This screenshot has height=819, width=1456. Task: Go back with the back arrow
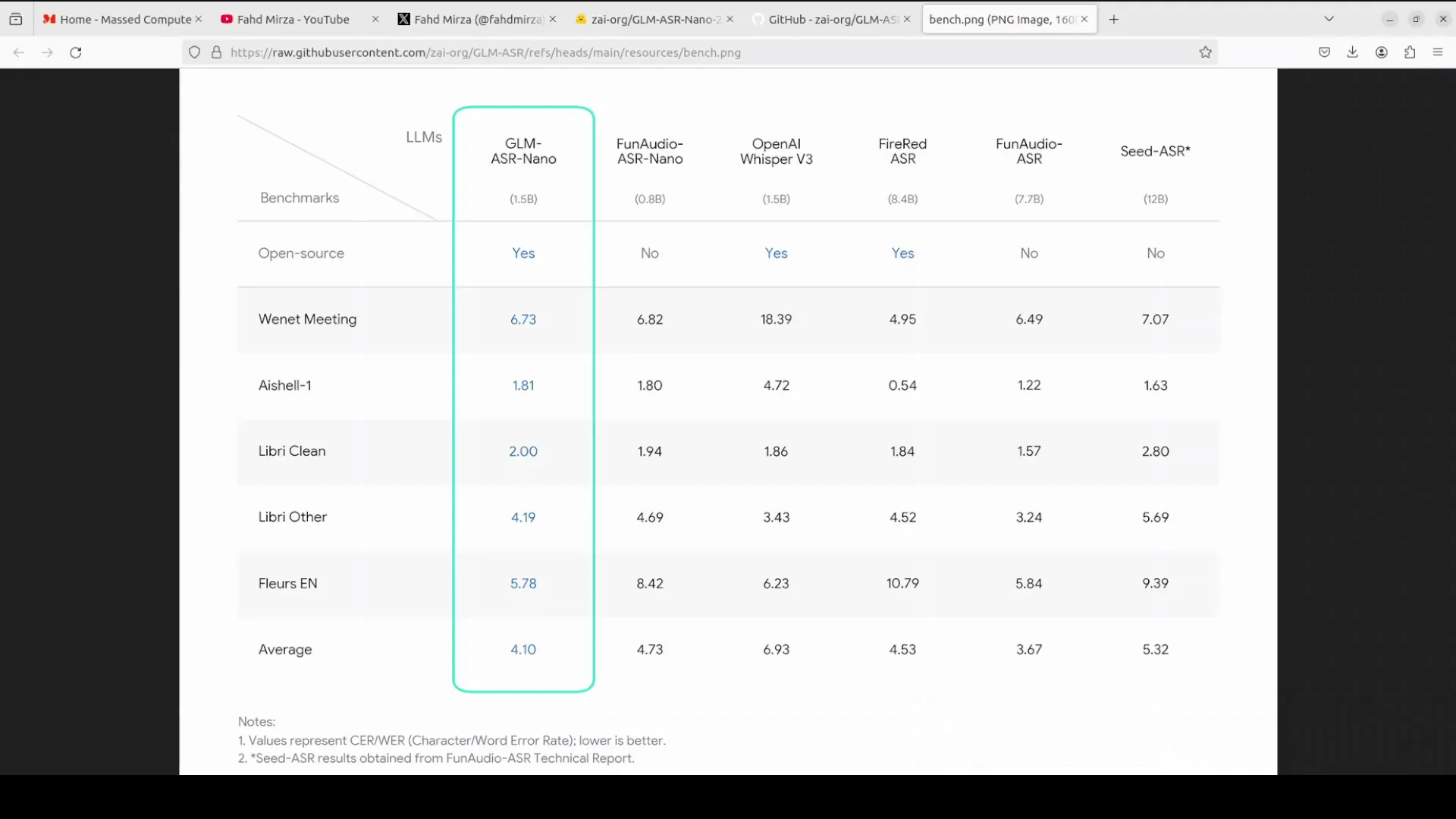tap(19, 52)
